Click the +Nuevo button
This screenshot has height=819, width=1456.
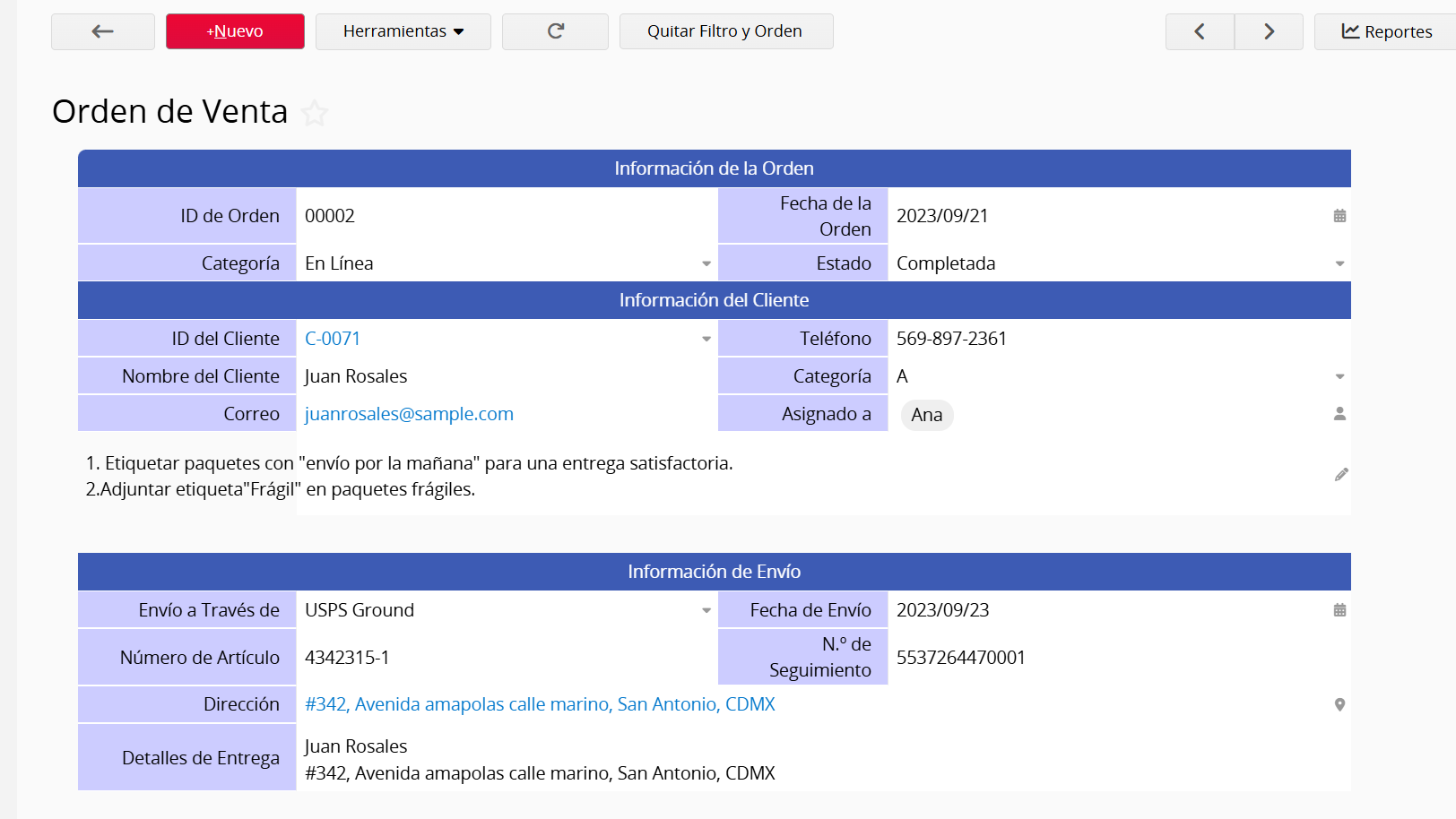[x=235, y=31]
